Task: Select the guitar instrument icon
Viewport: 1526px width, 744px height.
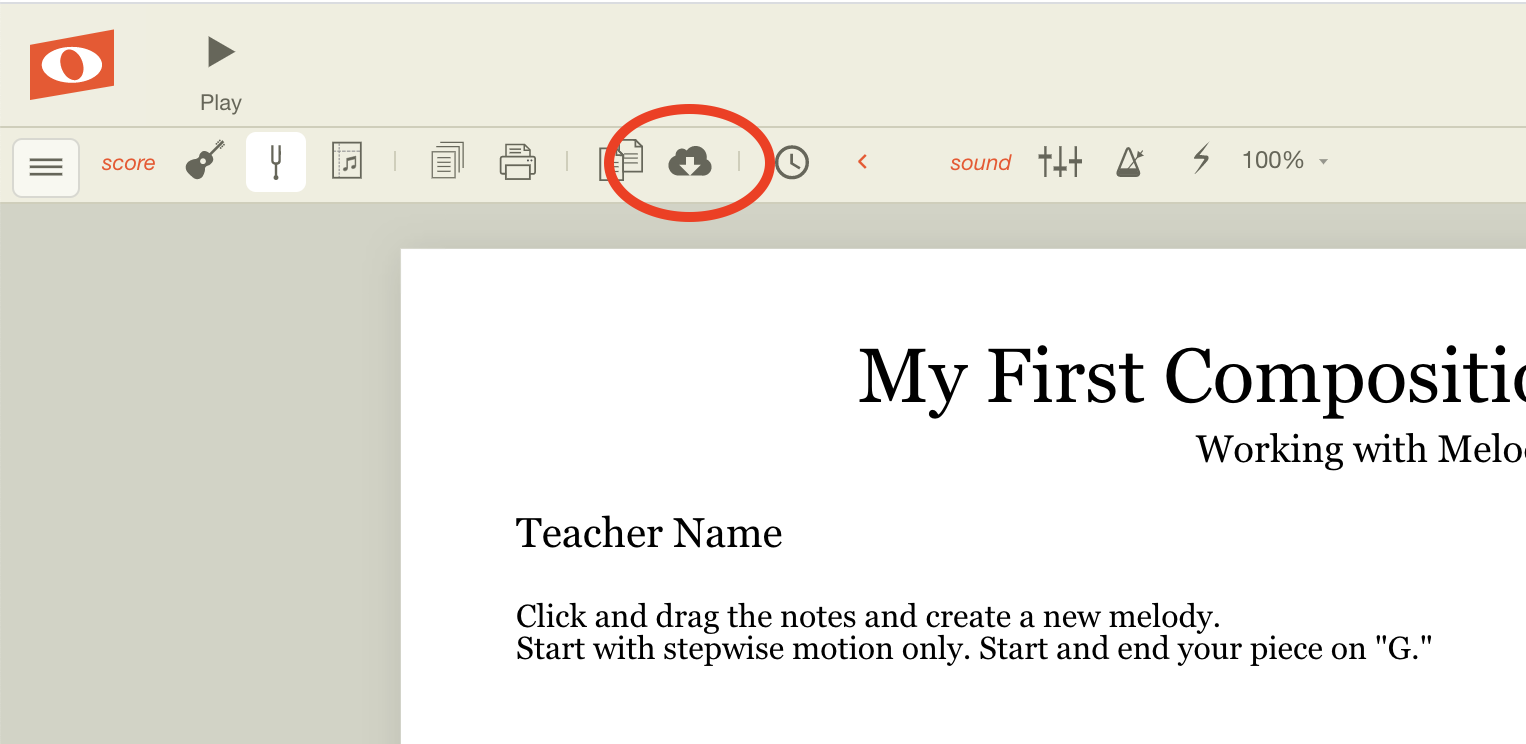Action: [205, 160]
